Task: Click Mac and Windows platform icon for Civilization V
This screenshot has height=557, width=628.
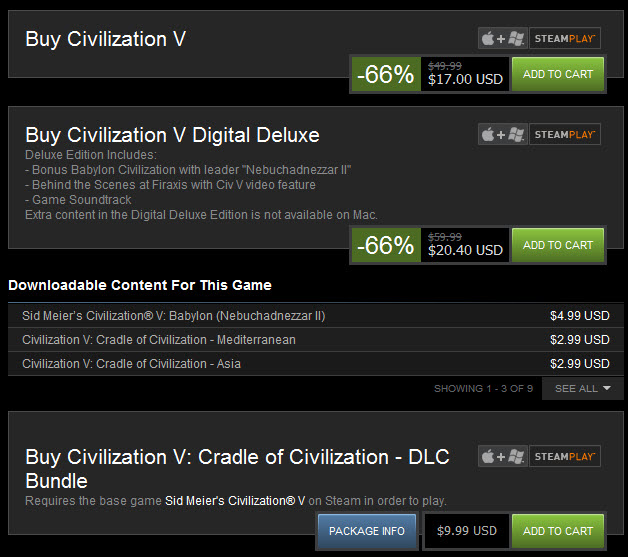Action: click(x=503, y=38)
